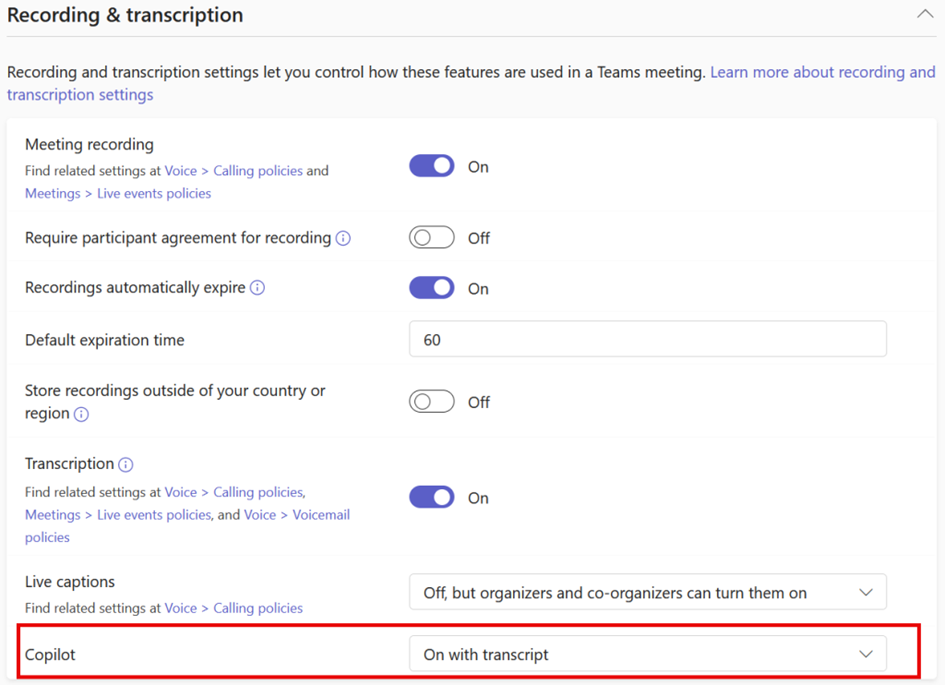Click info icon next to participant agreement
The height and width of the screenshot is (685, 945).
[343, 239]
